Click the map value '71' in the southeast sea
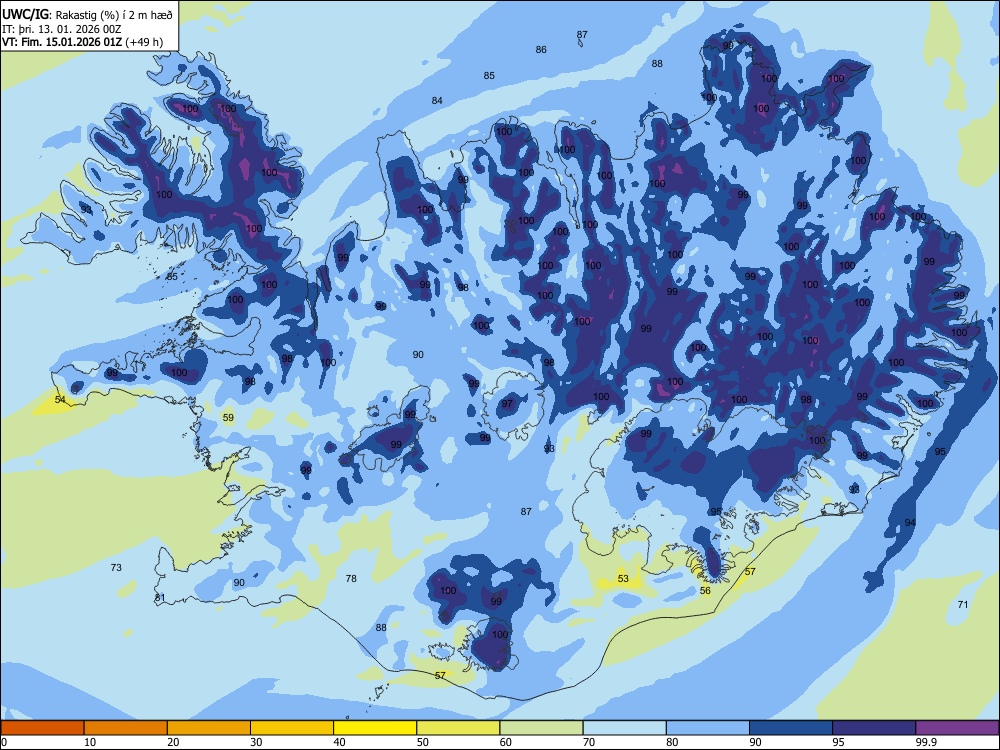Screen dimensions: 1000x750 point(963,605)
